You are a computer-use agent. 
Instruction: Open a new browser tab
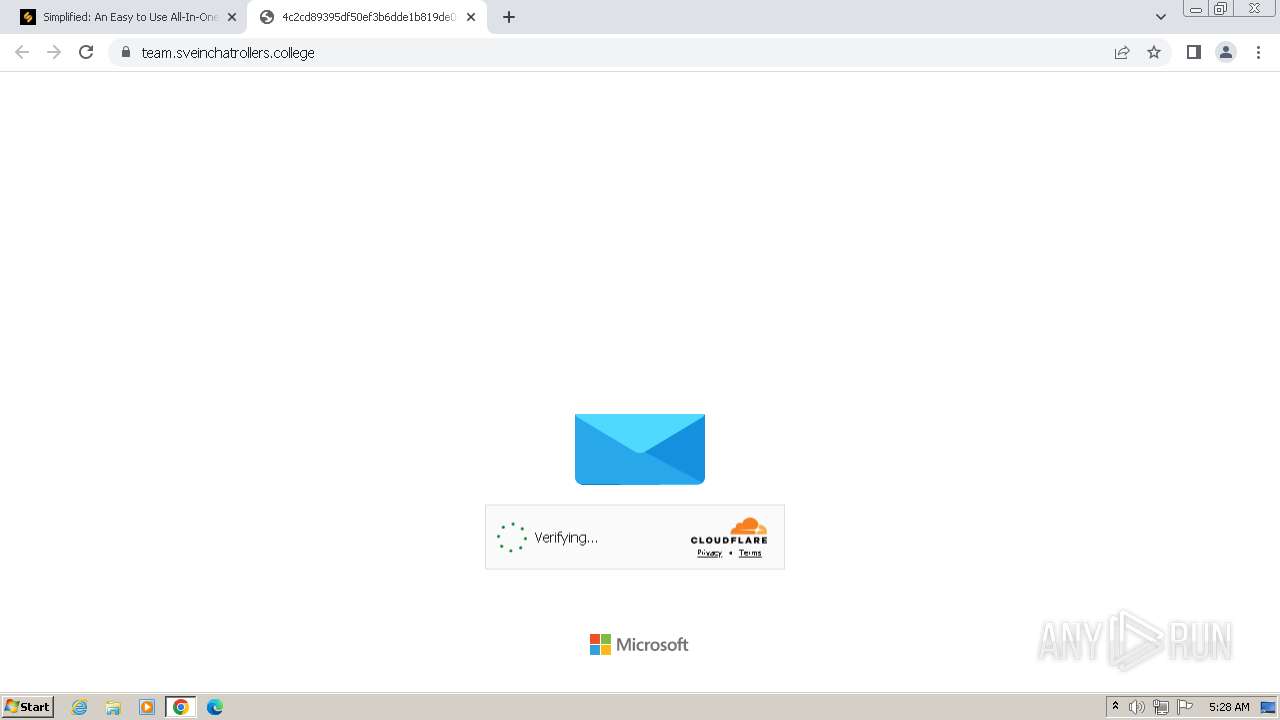tap(509, 17)
